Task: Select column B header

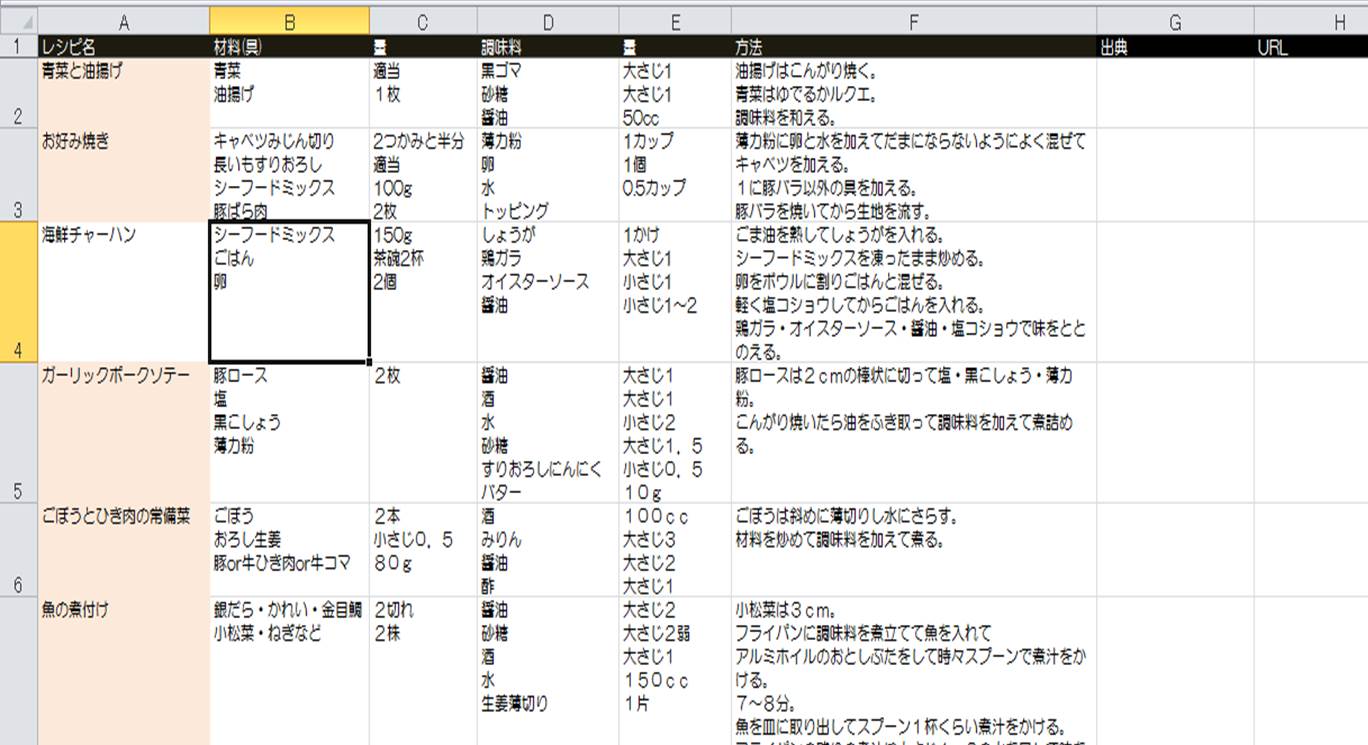Action: click(x=289, y=22)
